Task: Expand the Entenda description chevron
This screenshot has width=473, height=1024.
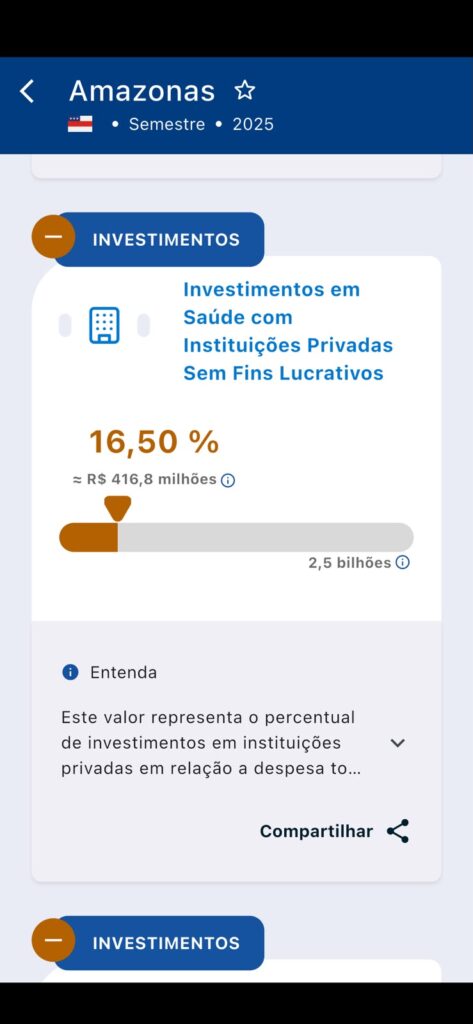Action: click(x=398, y=743)
